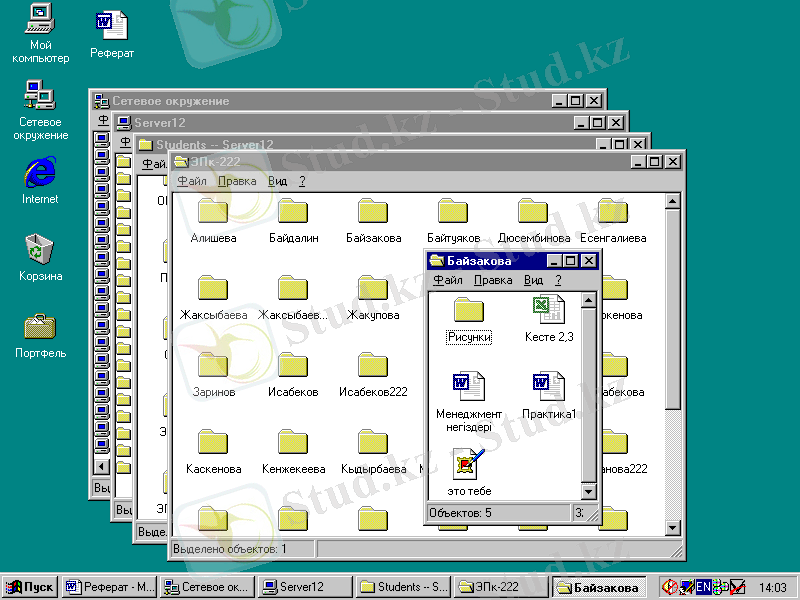Open the Мой компьютер desktop icon
Image resolution: width=800 pixels, height=600 pixels.
40,19
